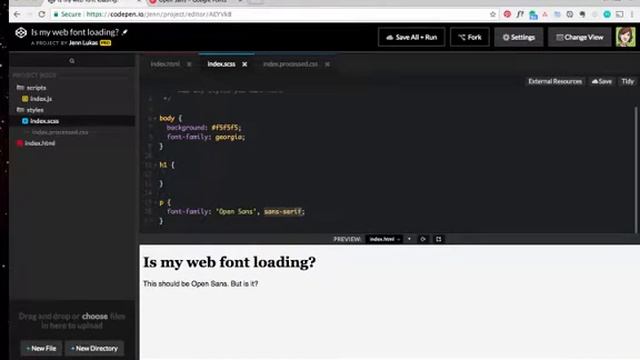Reload the browser page
This screenshot has height=360, width=640.
click(42, 14)
